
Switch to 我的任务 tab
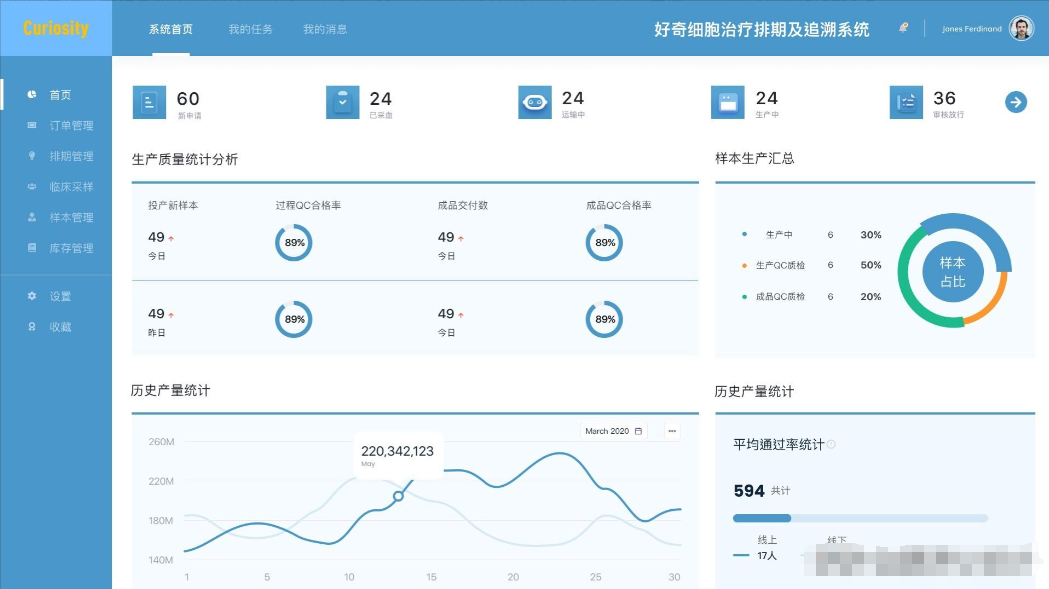[250, 29]
